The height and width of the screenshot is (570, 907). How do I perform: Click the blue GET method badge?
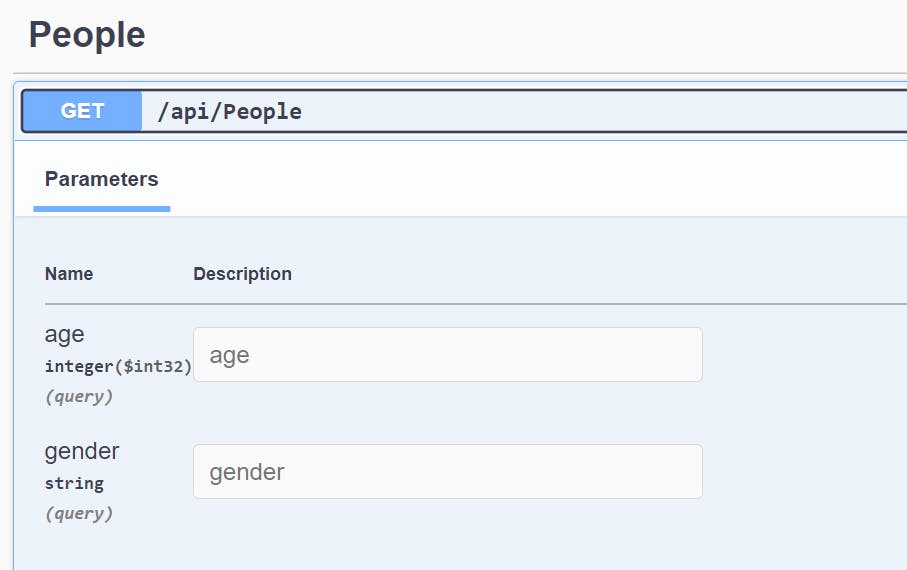(82, 111)
